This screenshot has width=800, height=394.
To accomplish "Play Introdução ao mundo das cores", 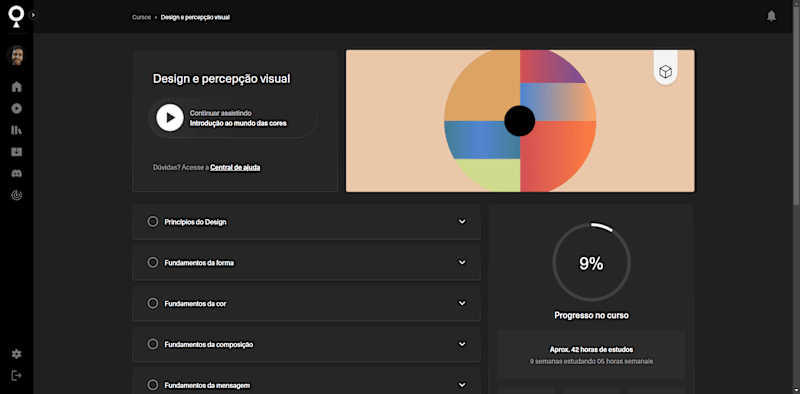I will (170, 118).
